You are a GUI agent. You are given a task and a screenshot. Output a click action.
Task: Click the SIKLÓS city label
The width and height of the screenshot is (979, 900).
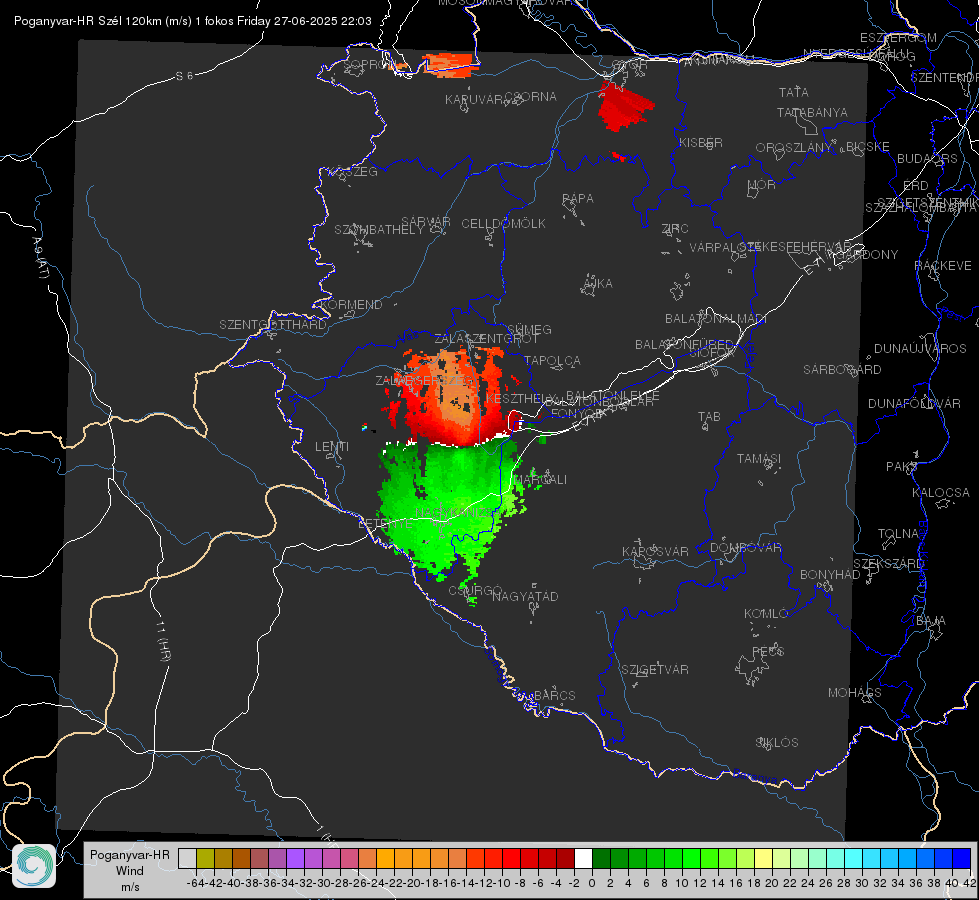pos(777,743)
